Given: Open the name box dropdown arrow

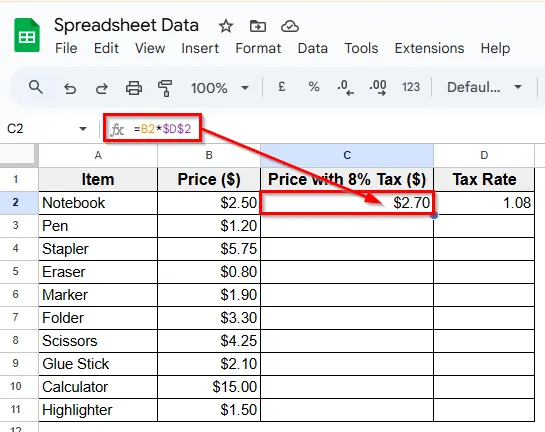Looking at the screenshot, I should [x=83, y=129].
